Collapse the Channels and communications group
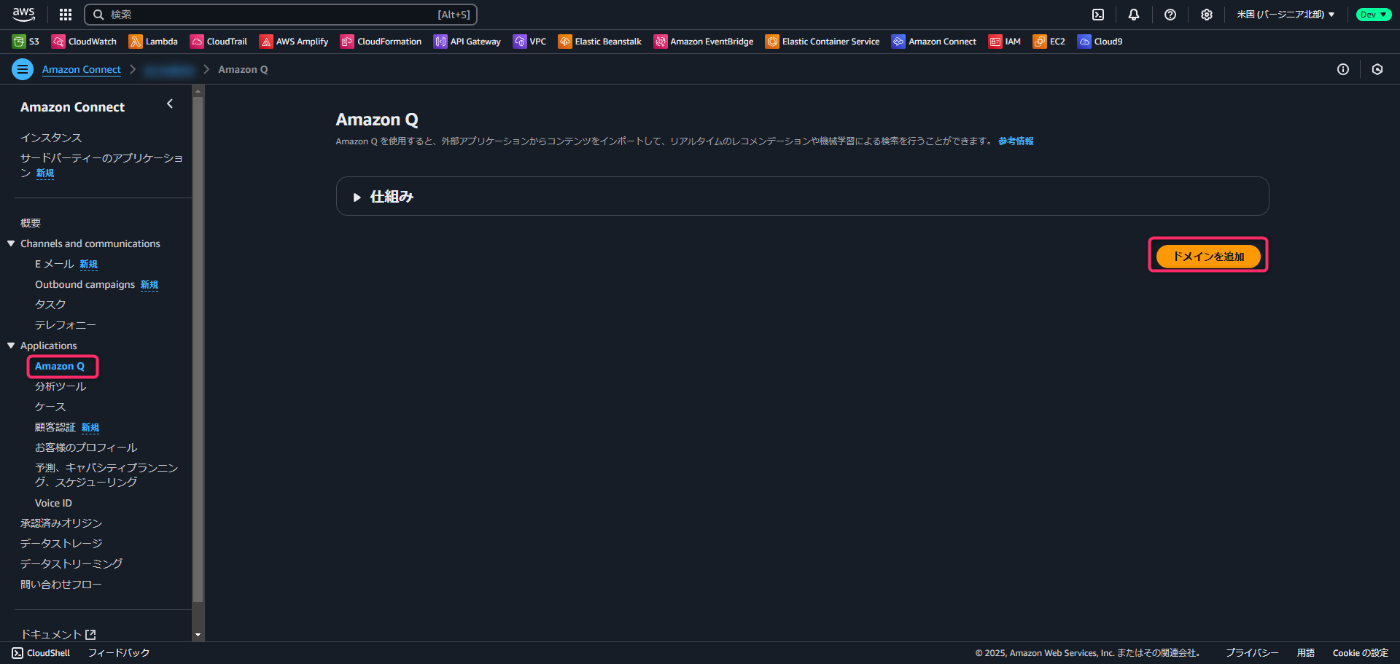Viewport: 1400px width, 664px height. click(x=11, y=244)
